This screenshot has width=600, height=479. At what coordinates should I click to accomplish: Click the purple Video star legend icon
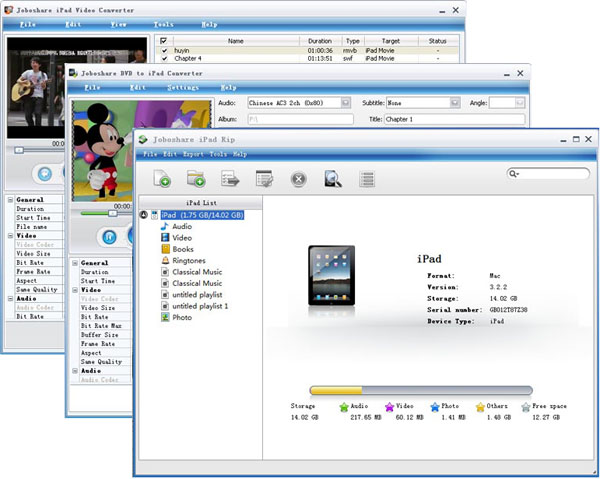[x=389, y=407]
